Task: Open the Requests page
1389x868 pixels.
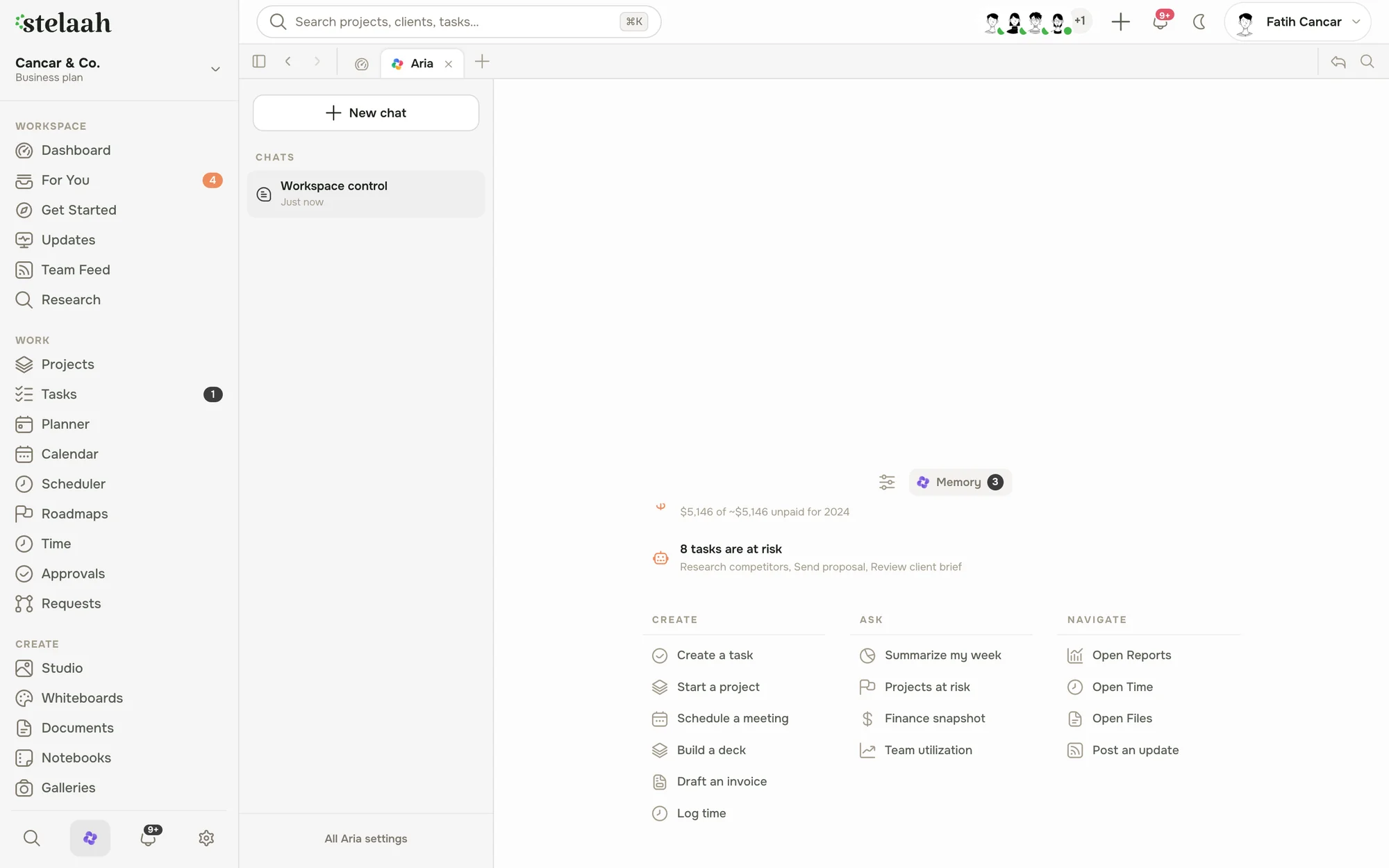Action: click(x=119, y=603)
